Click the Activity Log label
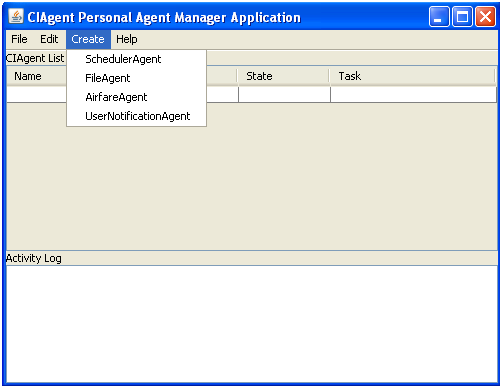 [34, 258]
